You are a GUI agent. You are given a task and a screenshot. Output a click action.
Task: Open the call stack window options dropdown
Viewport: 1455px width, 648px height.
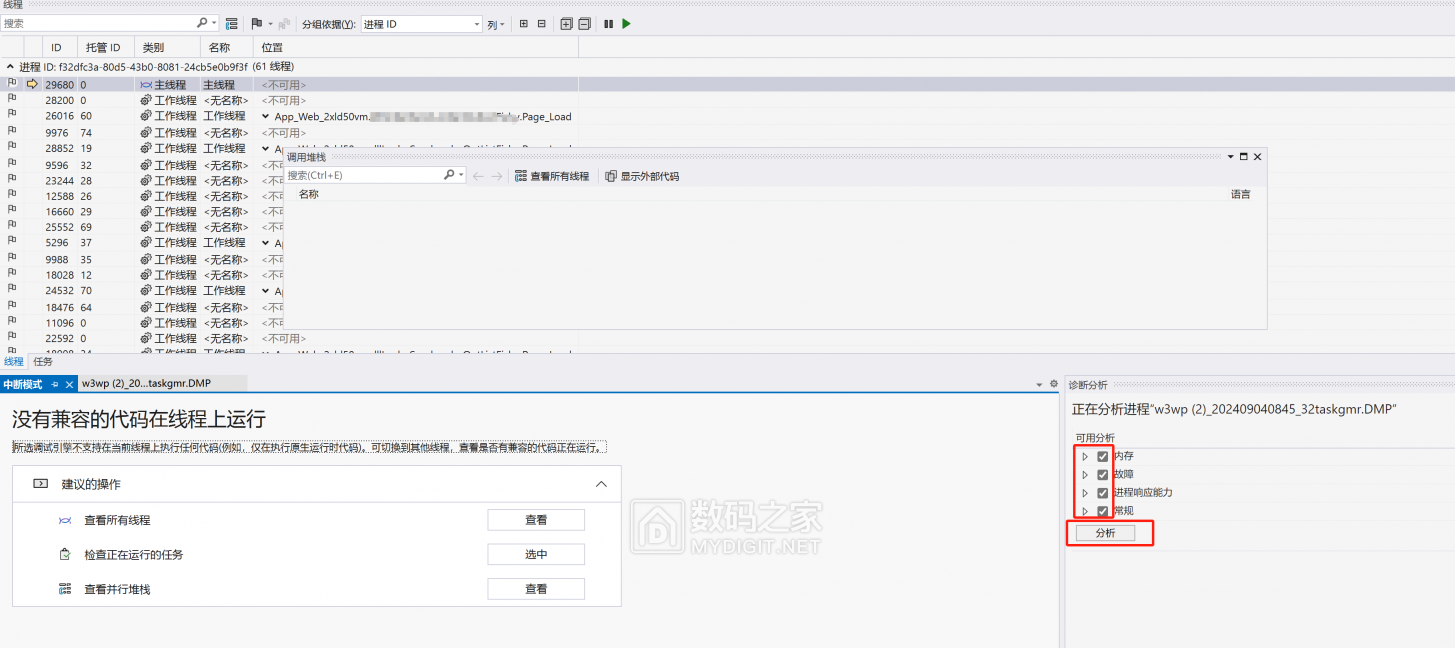click(1231, 157)
